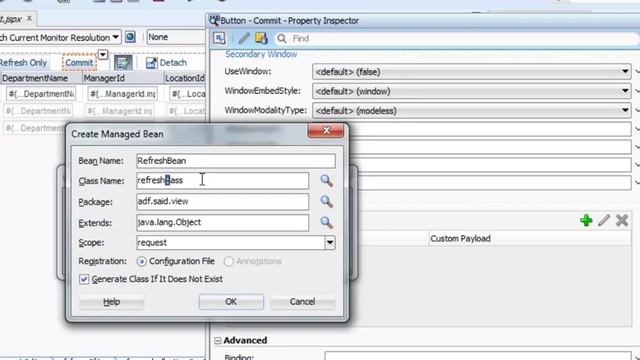Add a new entry with the green plus
The width and height of the screenshot is (640, 360).
click(586, 220)
